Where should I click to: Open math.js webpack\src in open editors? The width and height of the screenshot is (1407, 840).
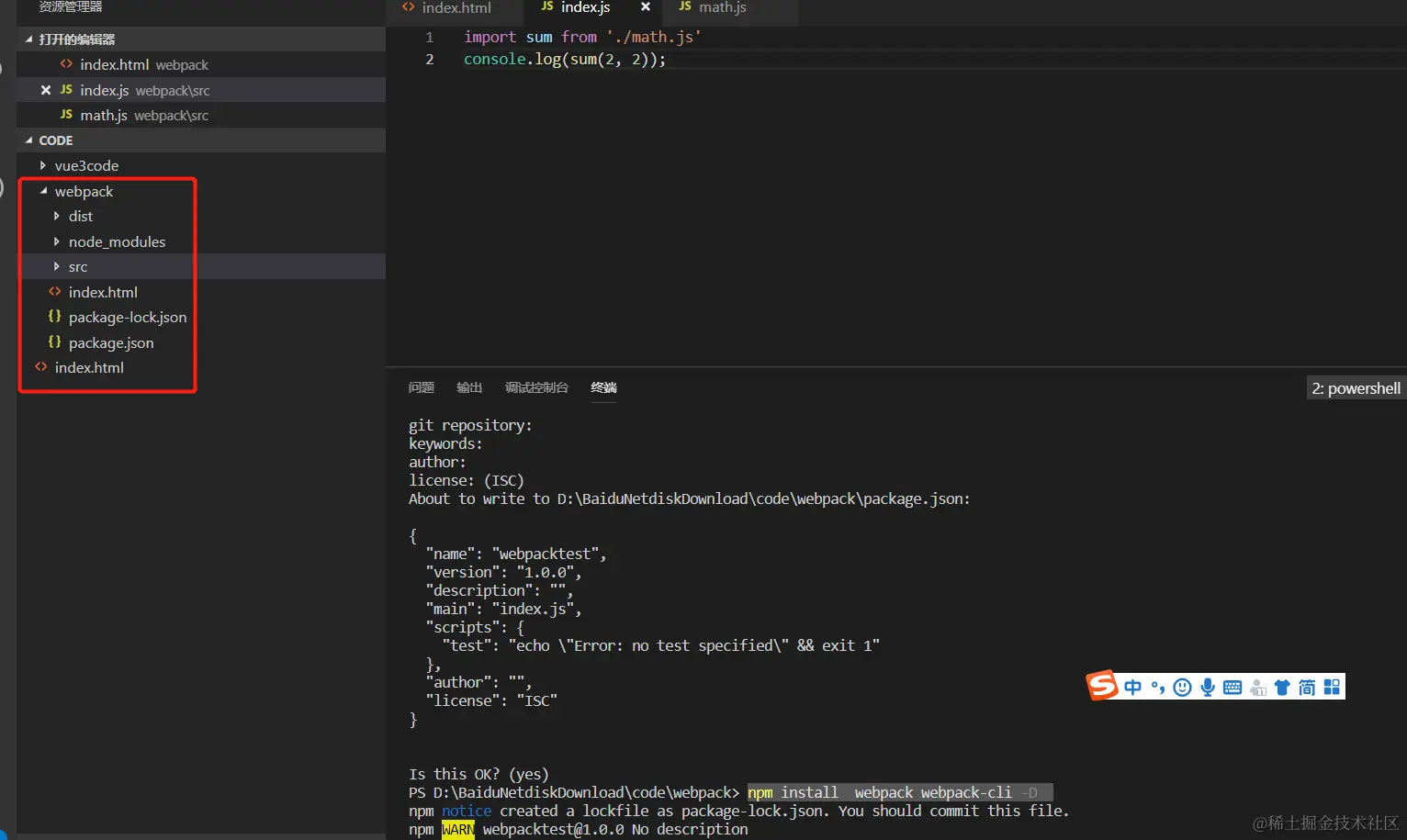(x=201, y=115)
